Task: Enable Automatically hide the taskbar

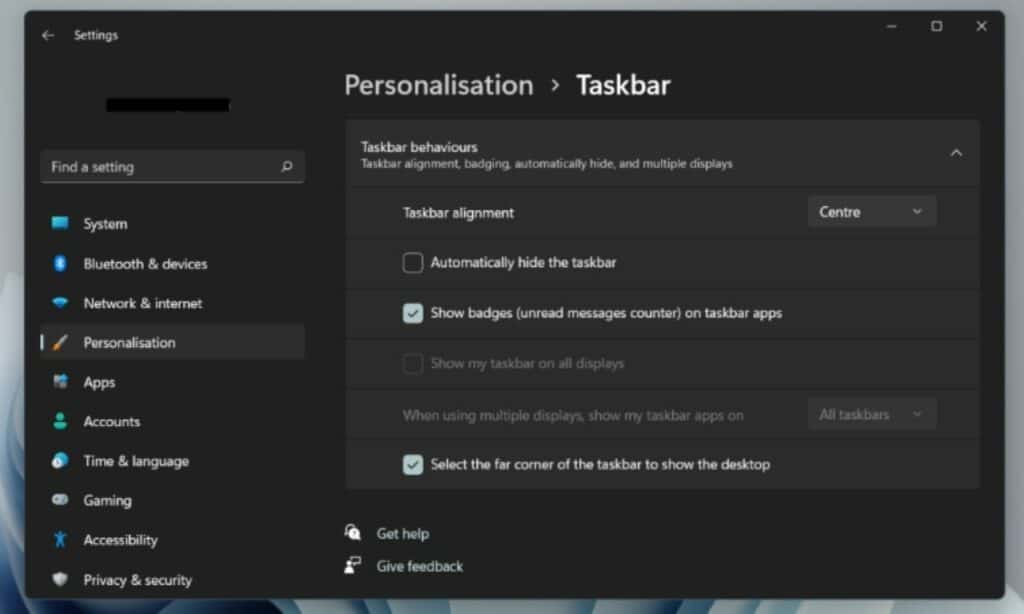Action: coord(413,263)
